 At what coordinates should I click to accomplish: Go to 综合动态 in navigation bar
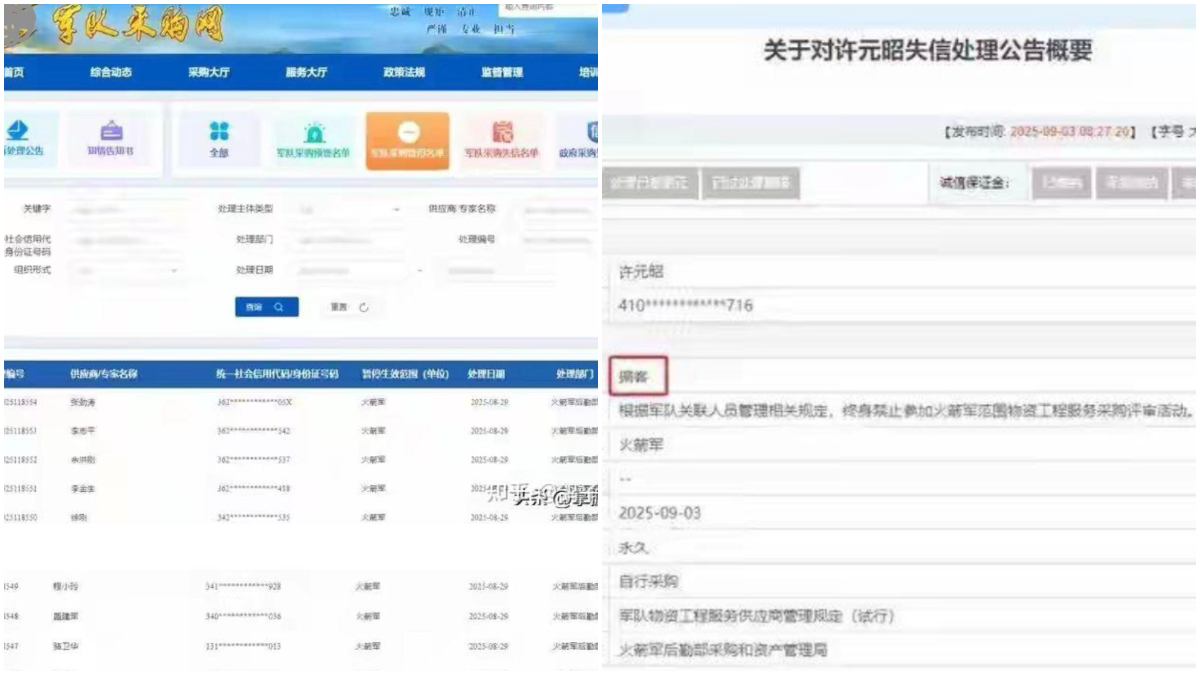click(x=111, y=73)
